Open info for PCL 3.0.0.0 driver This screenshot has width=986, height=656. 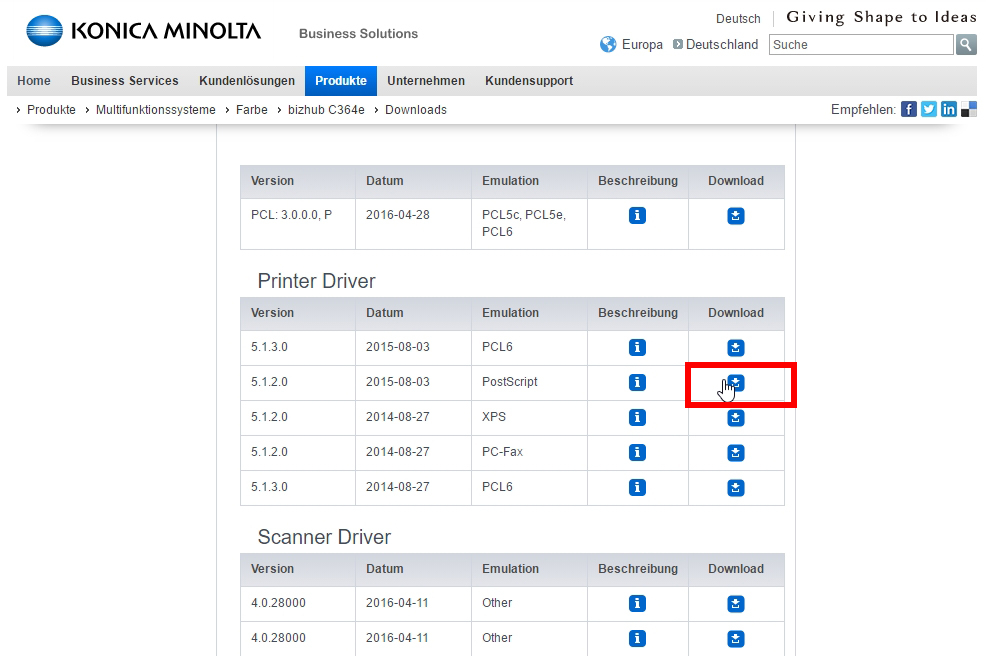point(637,216)
